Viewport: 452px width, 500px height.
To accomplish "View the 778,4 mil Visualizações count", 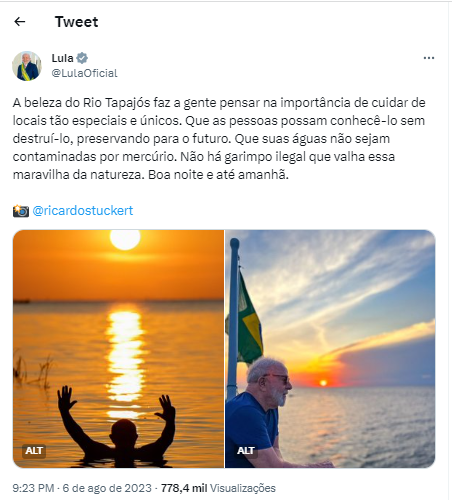I will click(x=218, y=488).
